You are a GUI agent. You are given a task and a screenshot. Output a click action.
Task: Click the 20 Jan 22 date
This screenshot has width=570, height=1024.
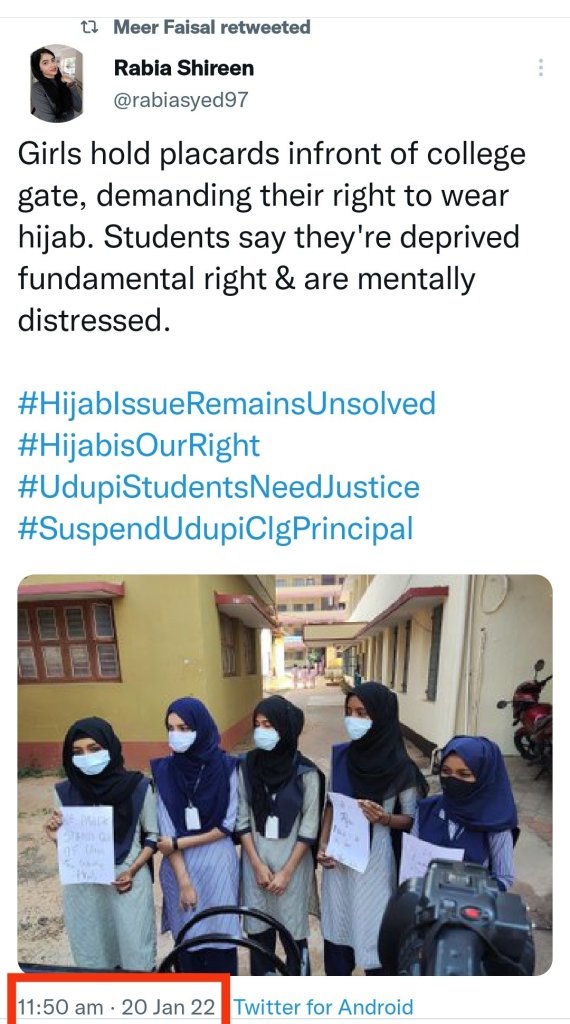(x=168, y=1006)
